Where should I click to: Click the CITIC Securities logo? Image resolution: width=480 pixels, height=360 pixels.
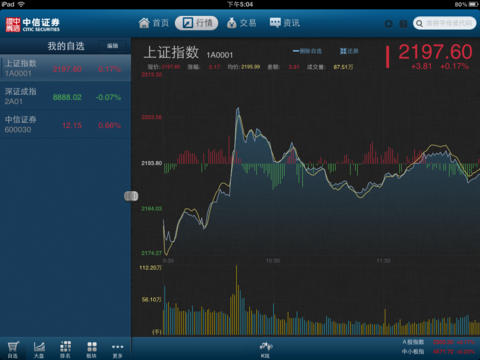point(33,25)
